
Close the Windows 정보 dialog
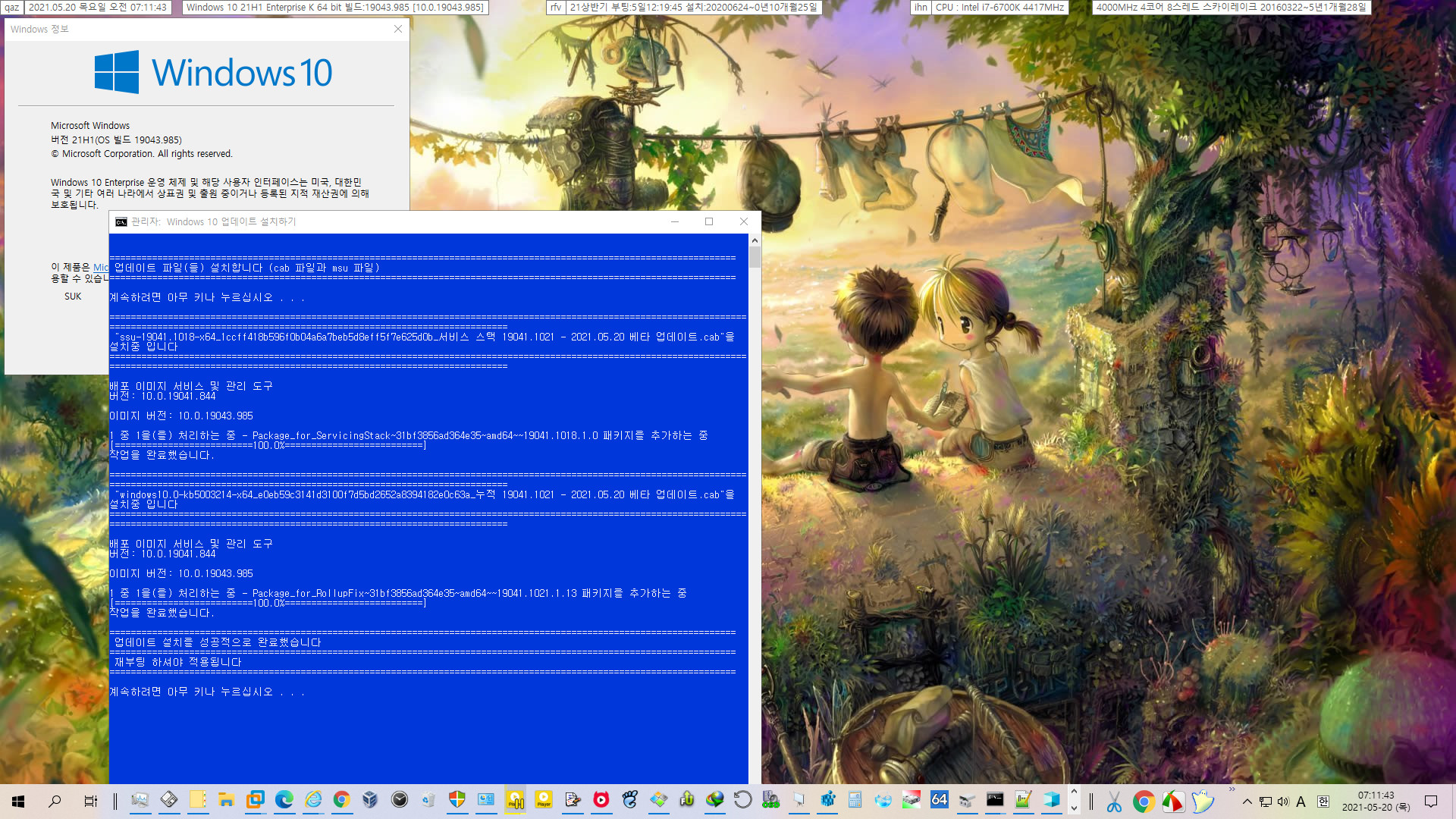pos(398,29)
